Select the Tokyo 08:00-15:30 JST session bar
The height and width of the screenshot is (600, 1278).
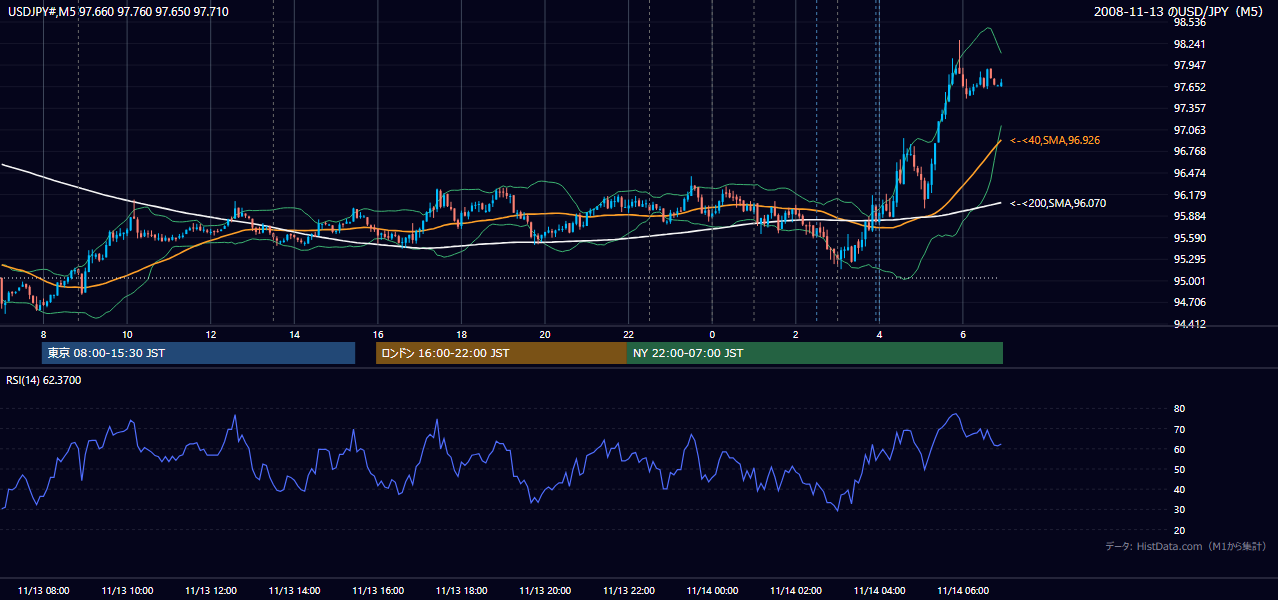(198, 353)
